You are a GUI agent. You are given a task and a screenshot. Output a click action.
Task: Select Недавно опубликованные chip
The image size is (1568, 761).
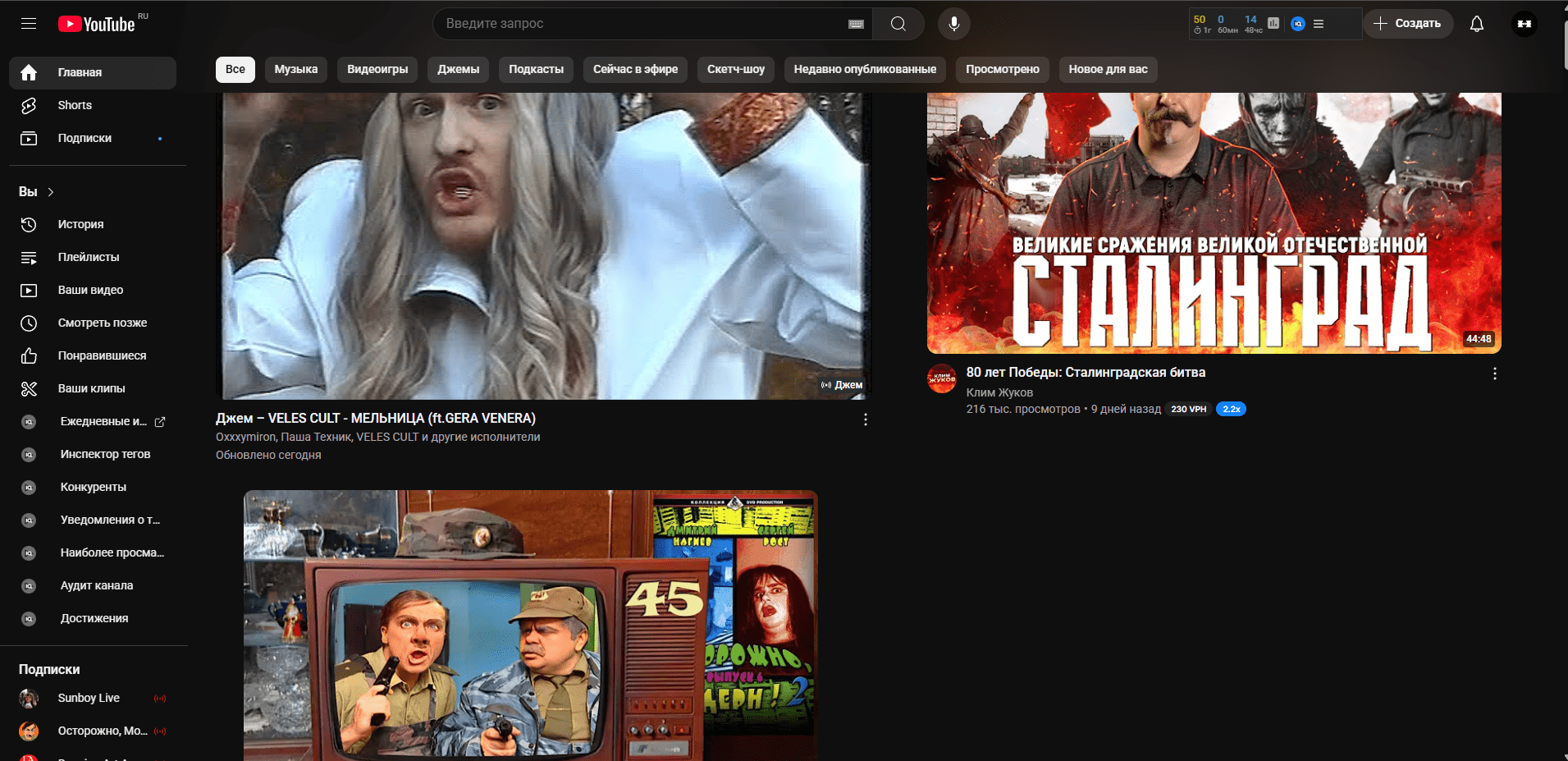865,69
